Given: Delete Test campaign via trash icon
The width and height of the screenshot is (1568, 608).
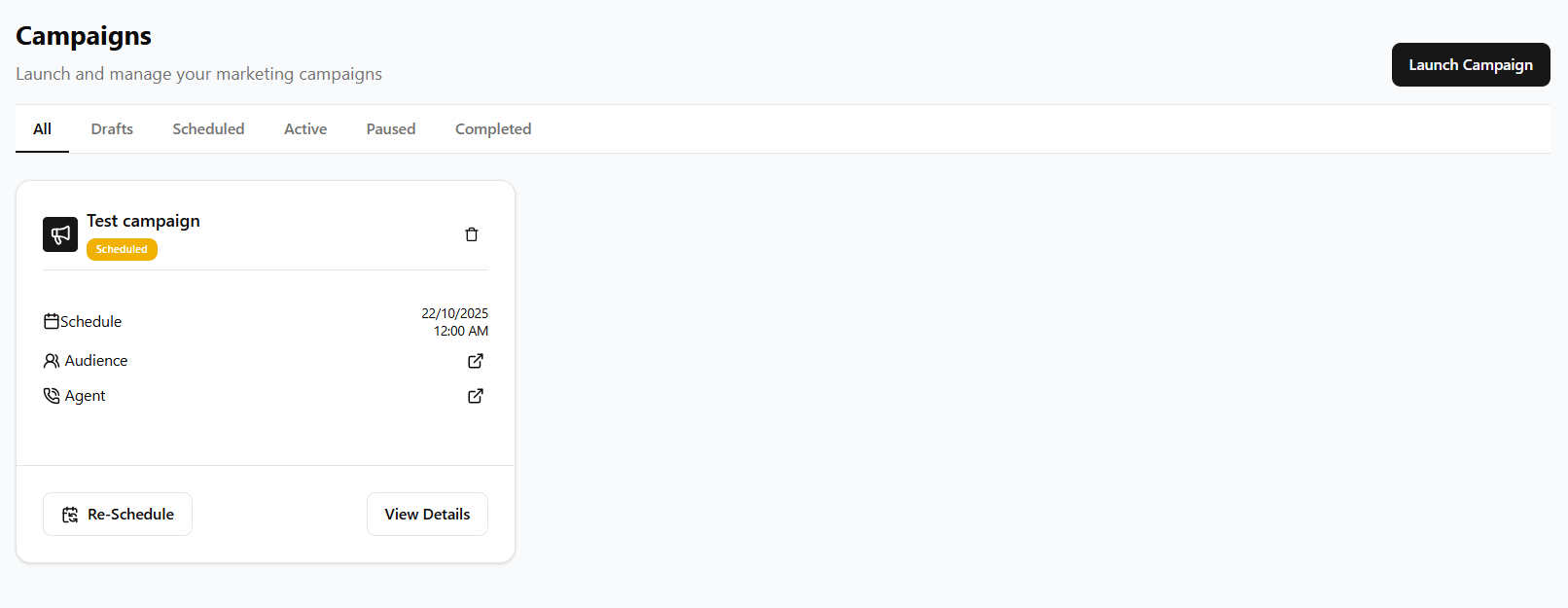Looking at the screenshot, I should (x=472, y=234).
